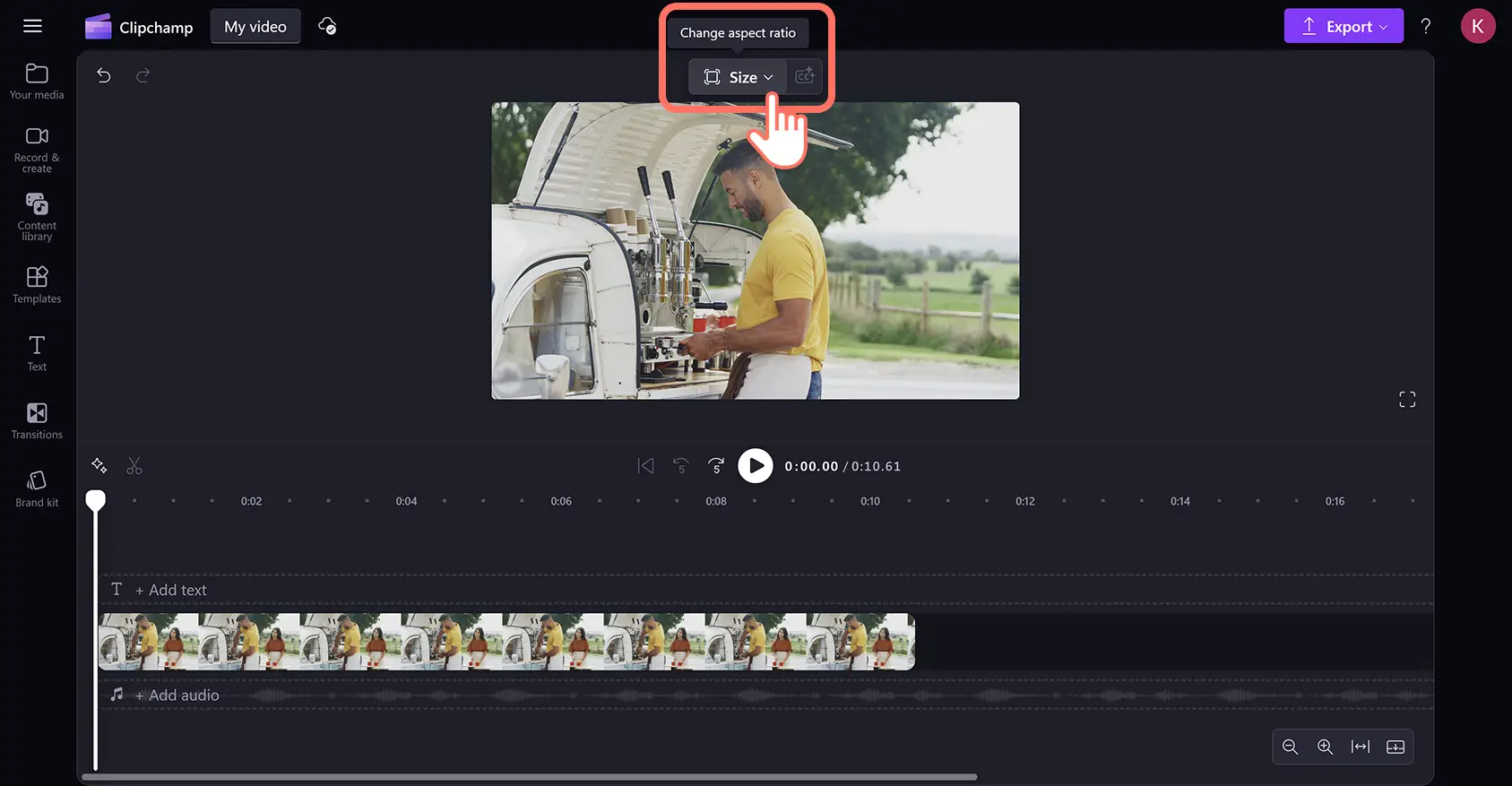Click the 0:10.61 total duration text
Viewport: 1512px width, 786px height.
click(x=876, y=466)
